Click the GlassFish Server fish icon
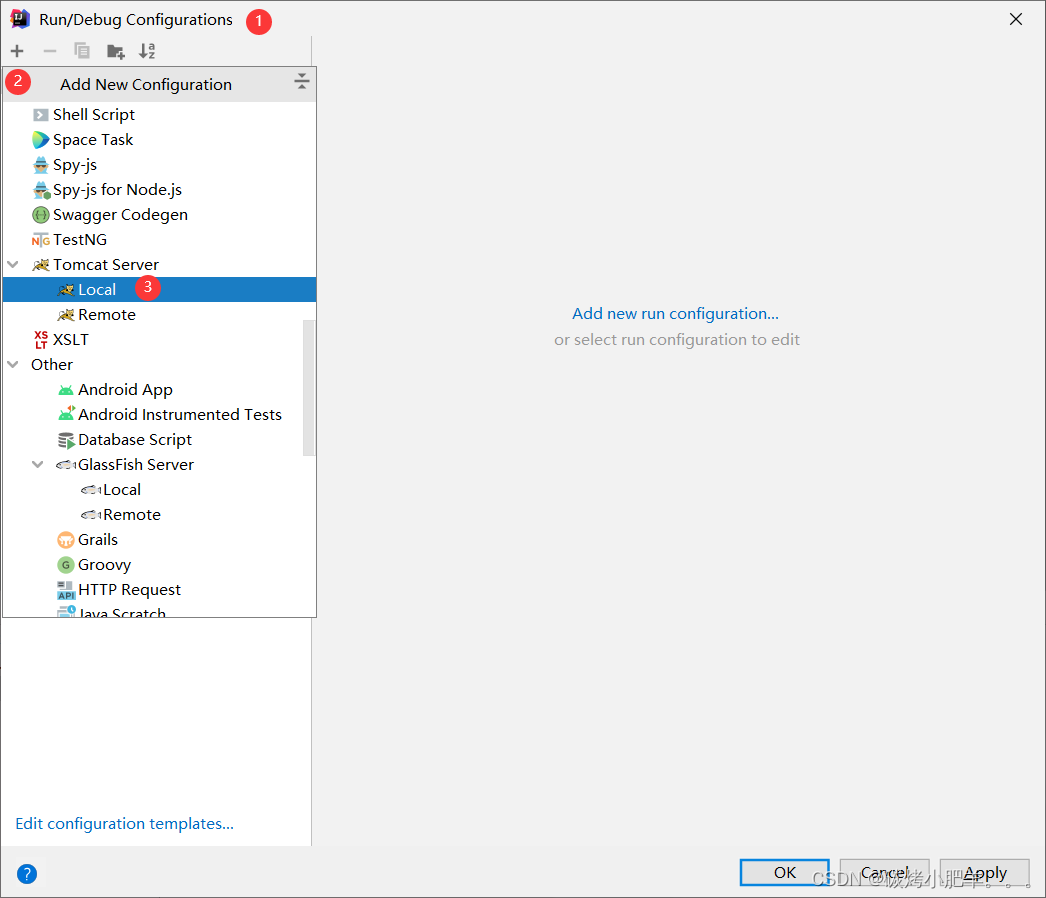This screenshot has height=898, width=1046. click(x=65, y=465)
